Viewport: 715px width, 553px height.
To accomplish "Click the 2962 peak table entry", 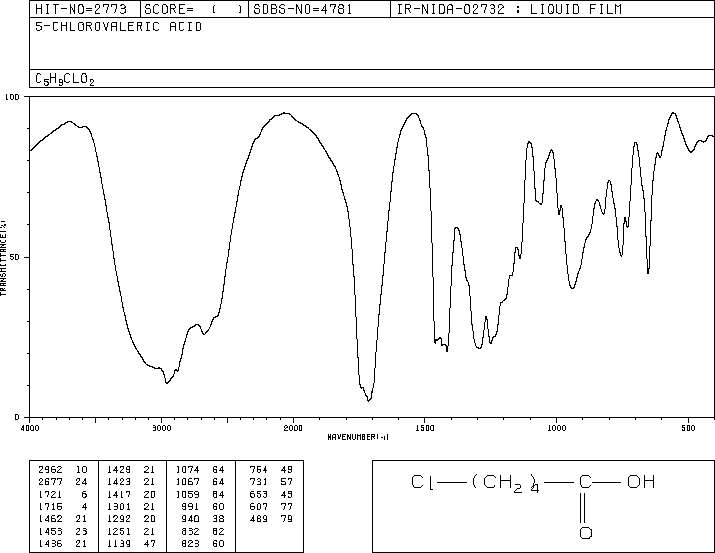I will pos(62,470).
